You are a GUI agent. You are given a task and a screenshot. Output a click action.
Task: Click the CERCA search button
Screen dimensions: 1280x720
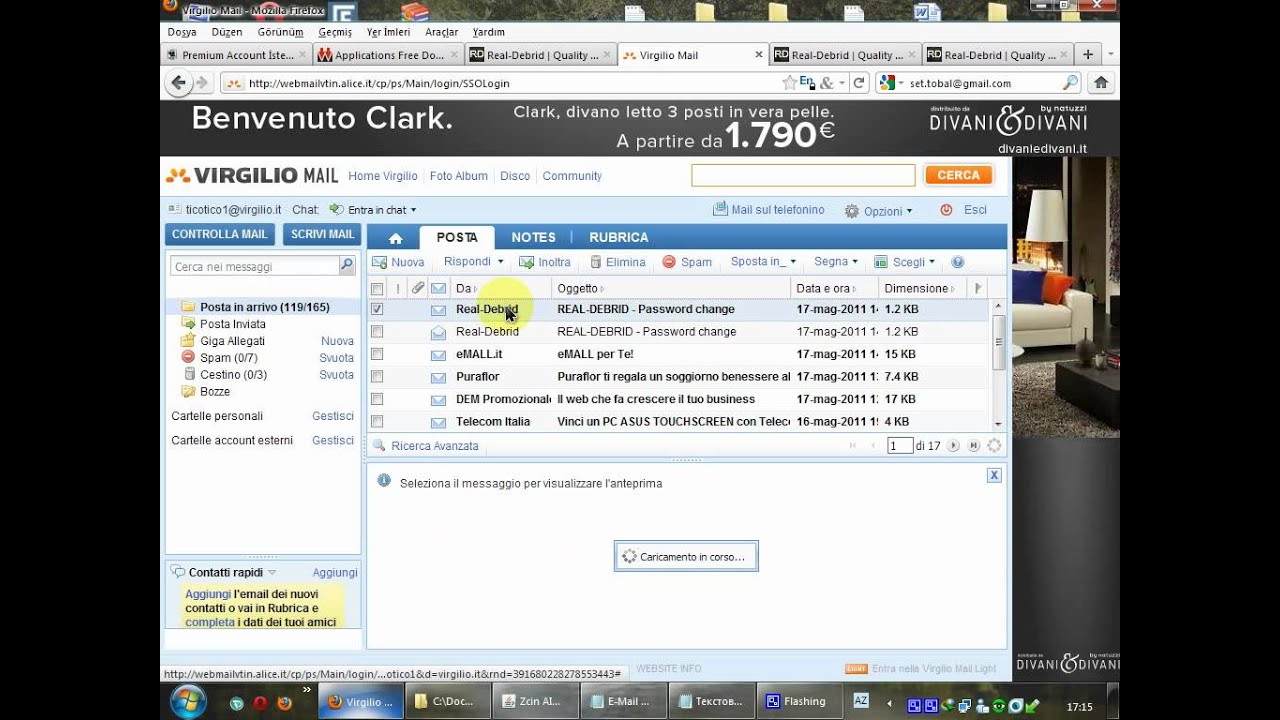click(x=958, y=175)
